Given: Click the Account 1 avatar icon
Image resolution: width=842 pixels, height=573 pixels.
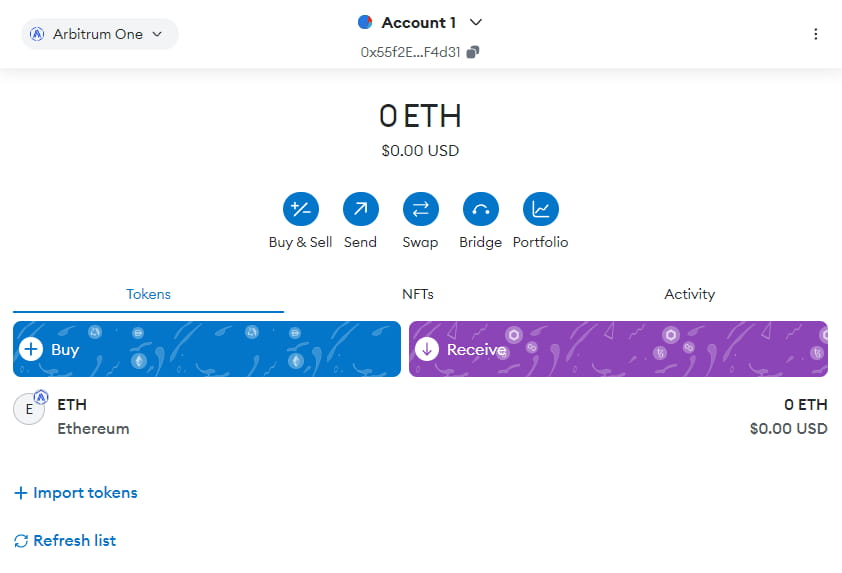Looking at the screenshot, I should [365, 22].
